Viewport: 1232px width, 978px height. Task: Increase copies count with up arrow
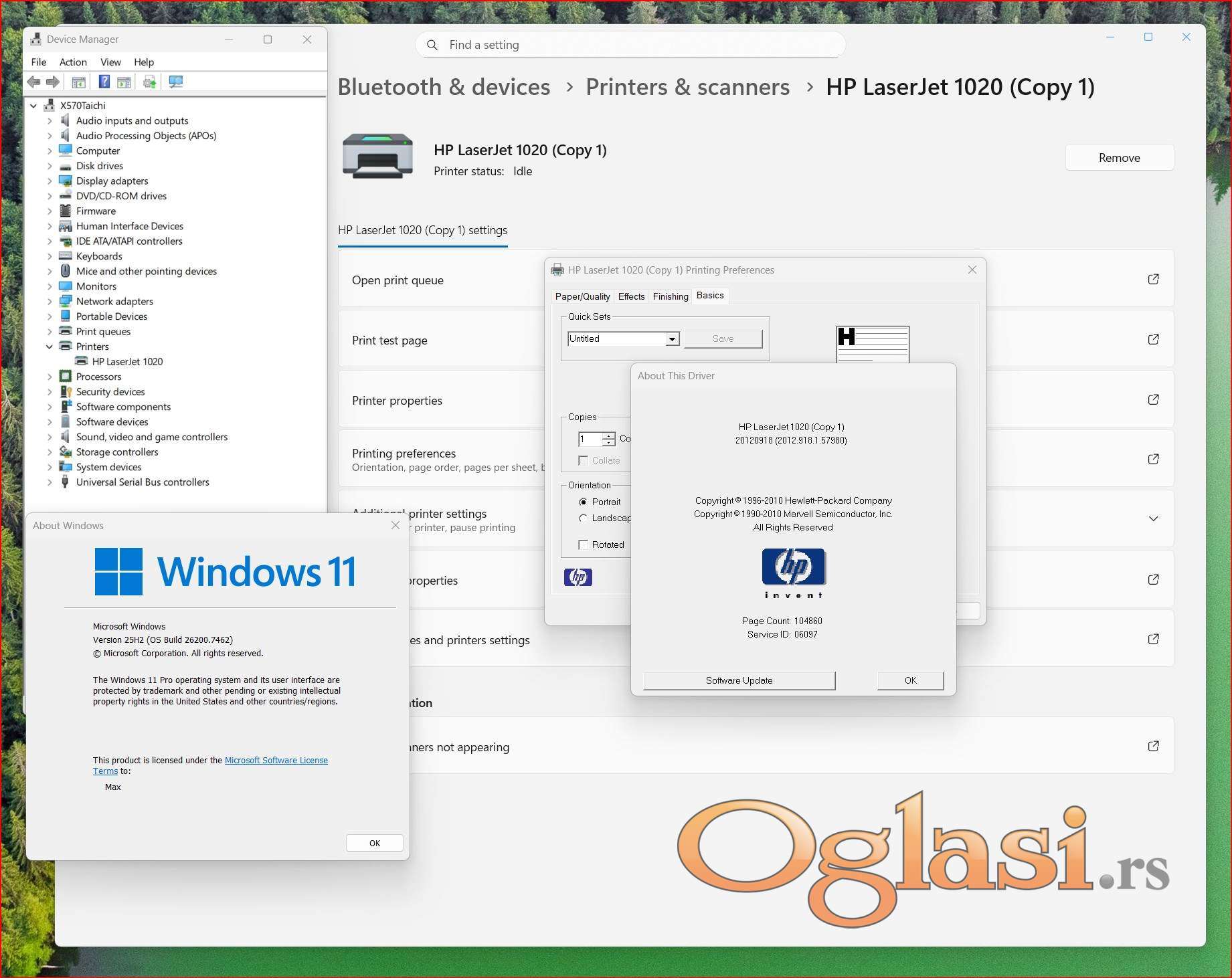(x=608, y=435)
